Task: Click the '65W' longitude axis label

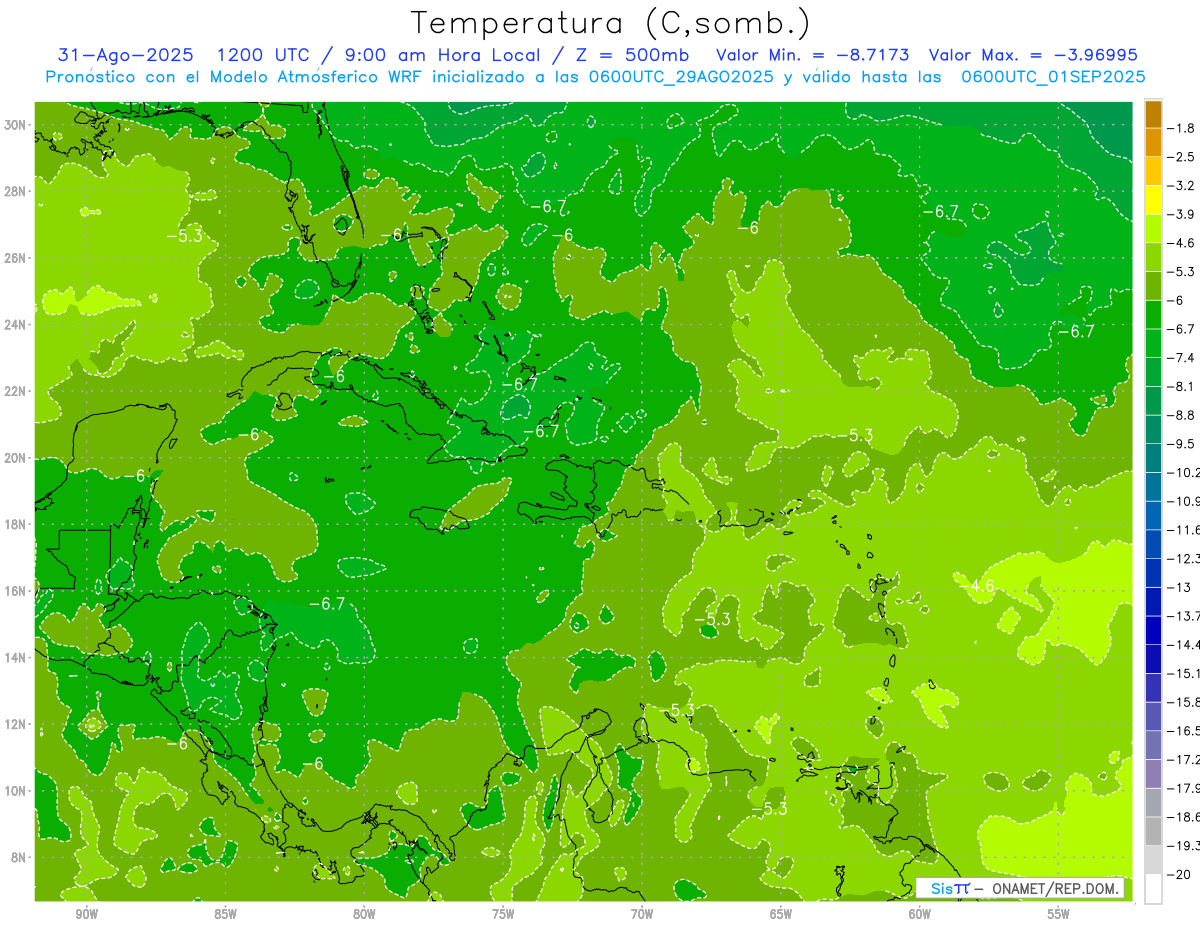Action: click(781, 914)
